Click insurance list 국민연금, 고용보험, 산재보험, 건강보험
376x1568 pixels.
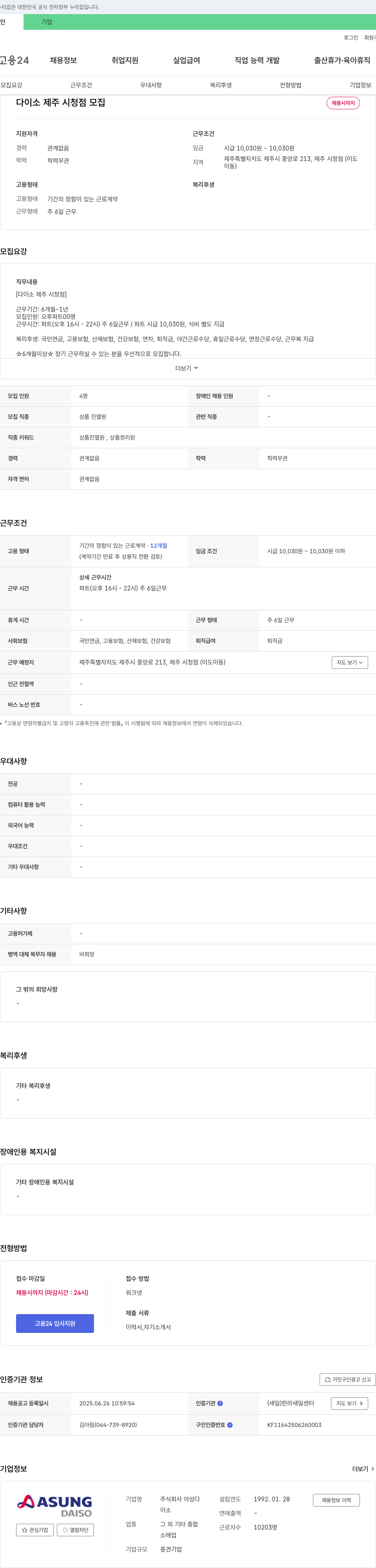(125, 641)
